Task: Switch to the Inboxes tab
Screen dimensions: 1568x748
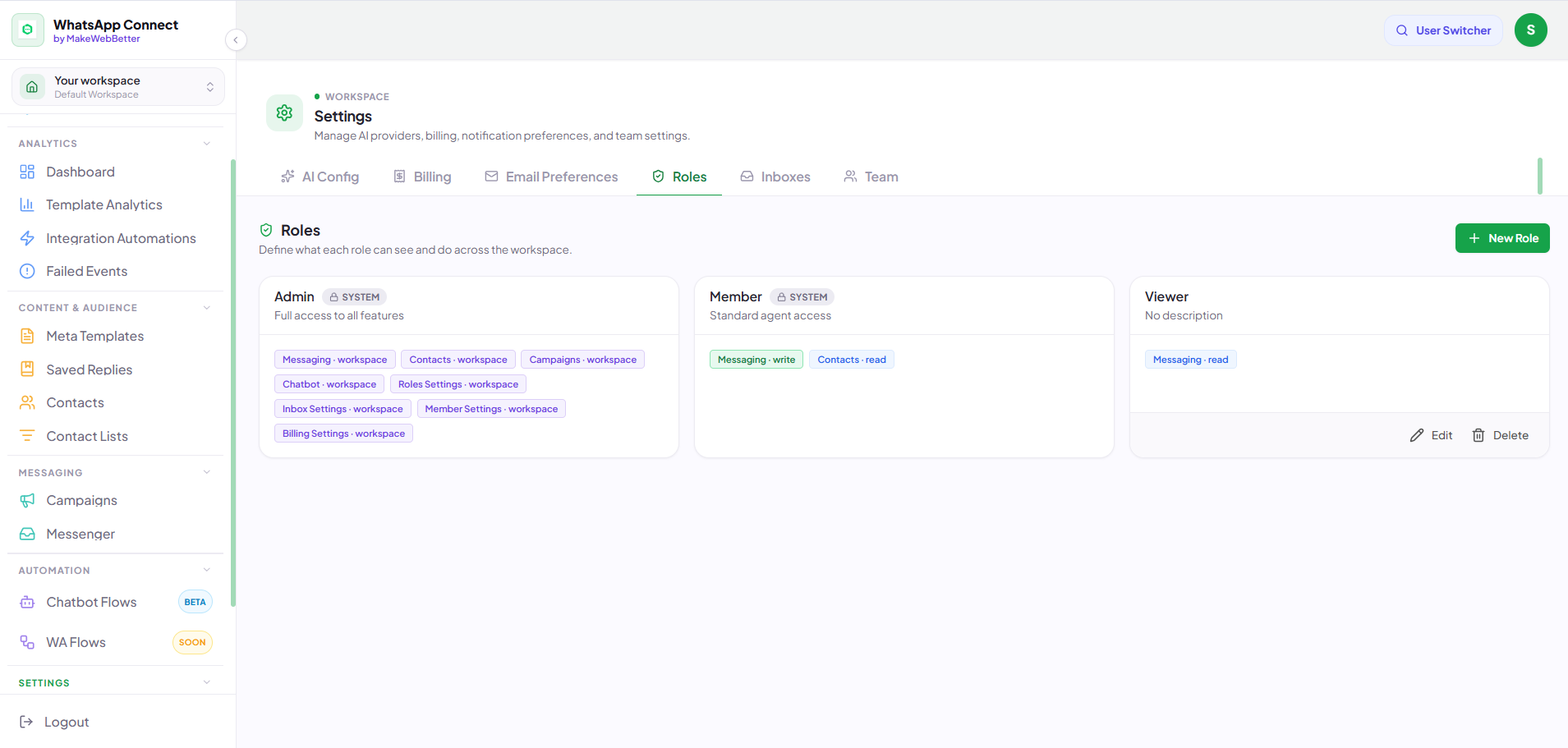Action: [x=775, y=177]
